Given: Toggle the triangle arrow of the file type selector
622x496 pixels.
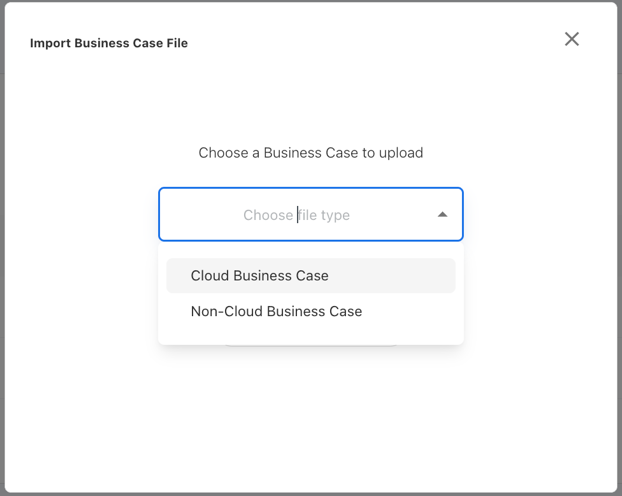Looking at the screenshot, I should [442, 215].
